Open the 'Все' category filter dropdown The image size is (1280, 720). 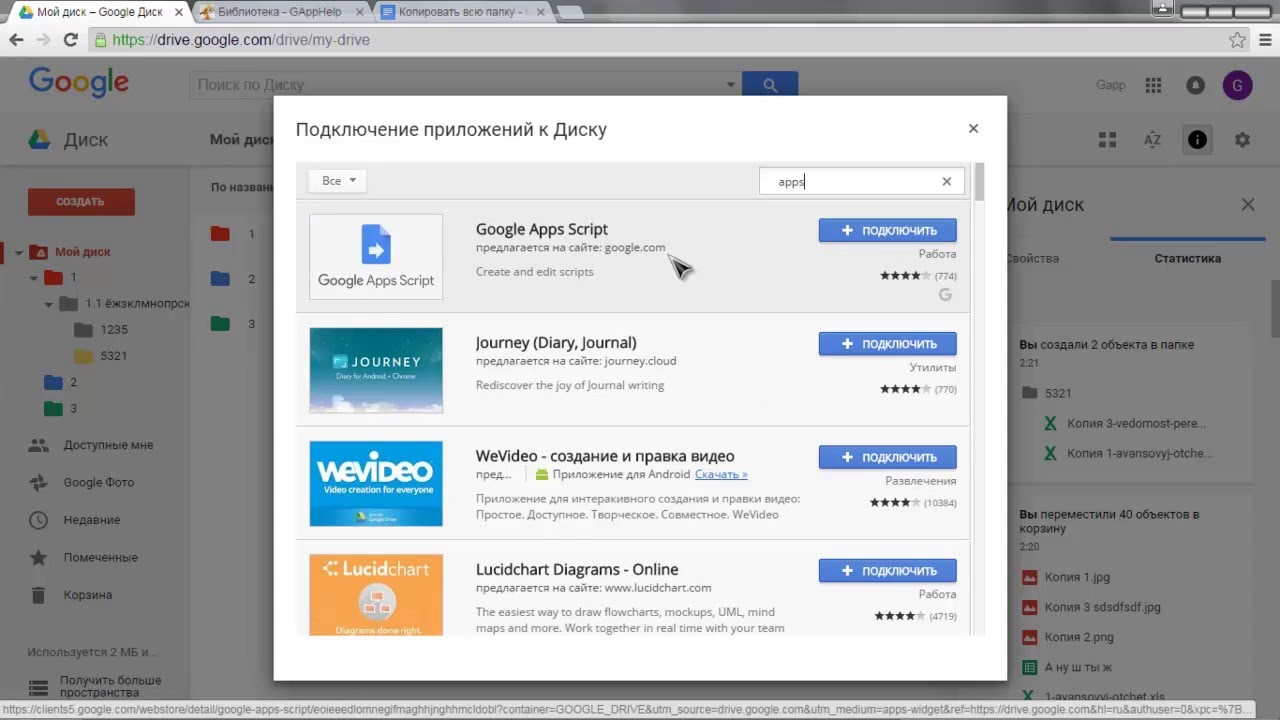tap(338, 181)
